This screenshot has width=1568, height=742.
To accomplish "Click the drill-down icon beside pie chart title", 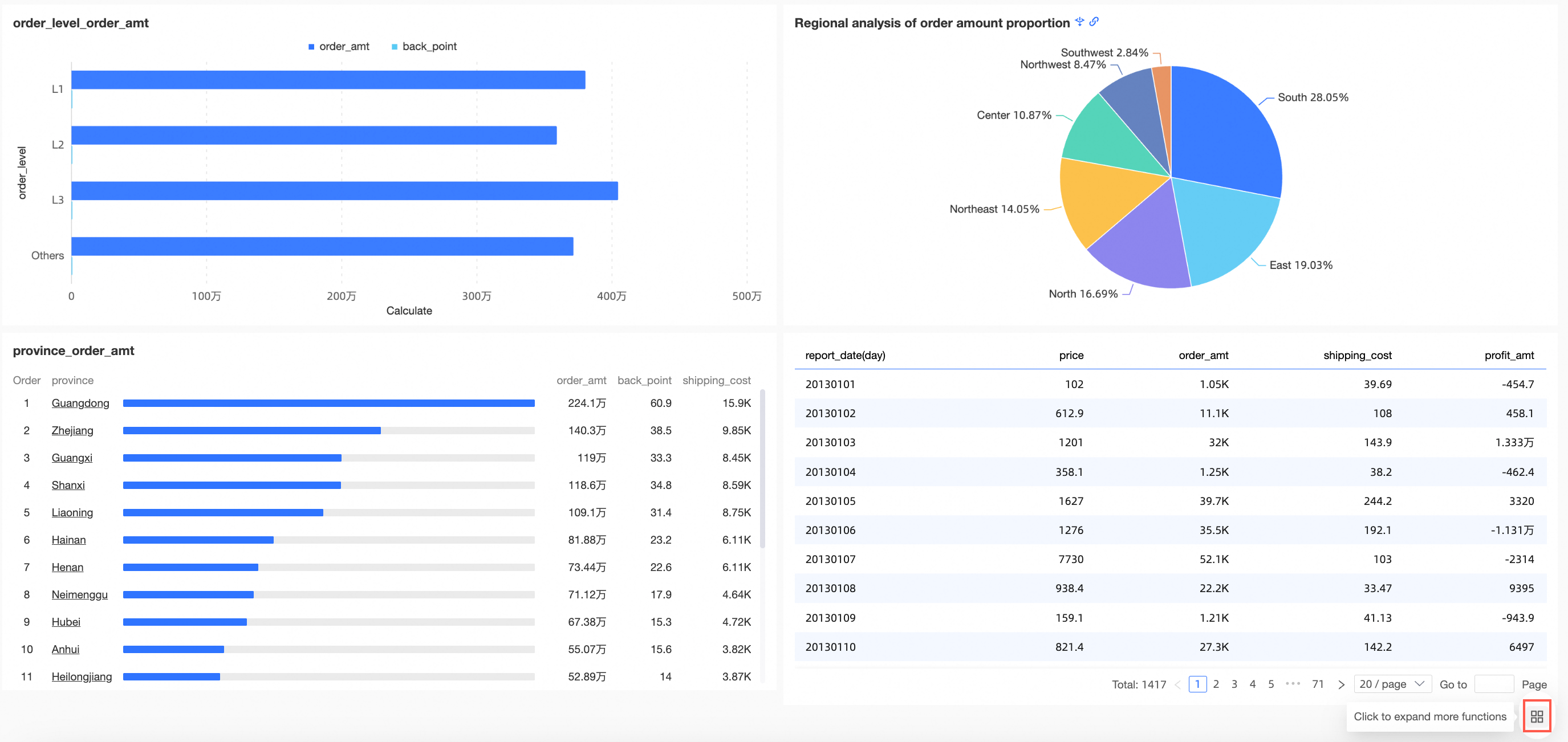I will [x=1079, y=22].
